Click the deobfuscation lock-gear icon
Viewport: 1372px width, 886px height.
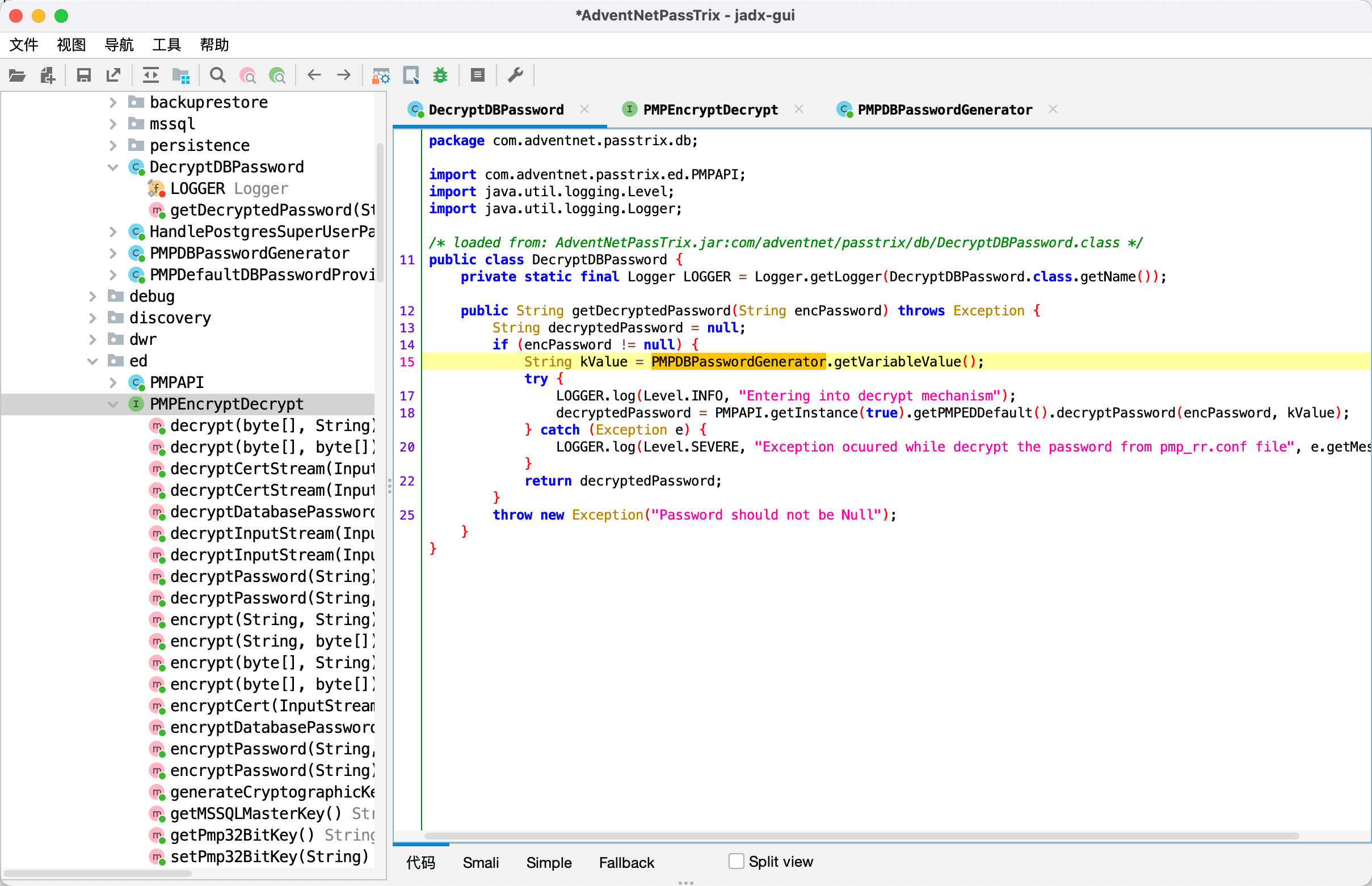coord(381,75)
